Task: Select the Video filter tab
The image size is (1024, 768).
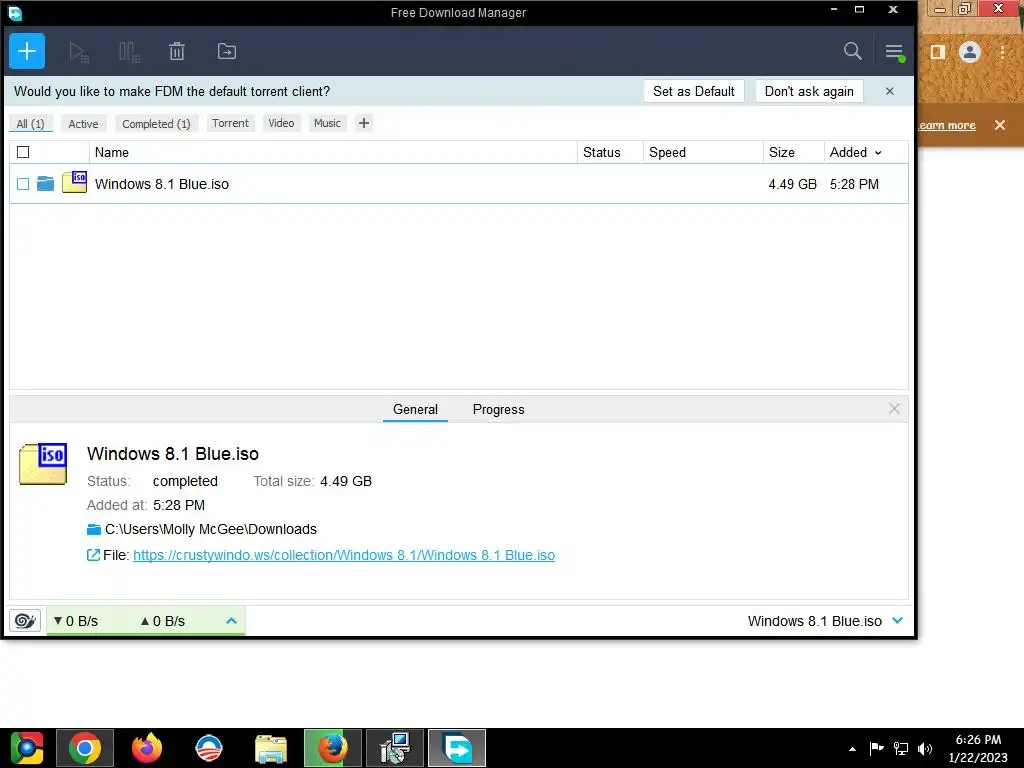Action: click(281, 123)
